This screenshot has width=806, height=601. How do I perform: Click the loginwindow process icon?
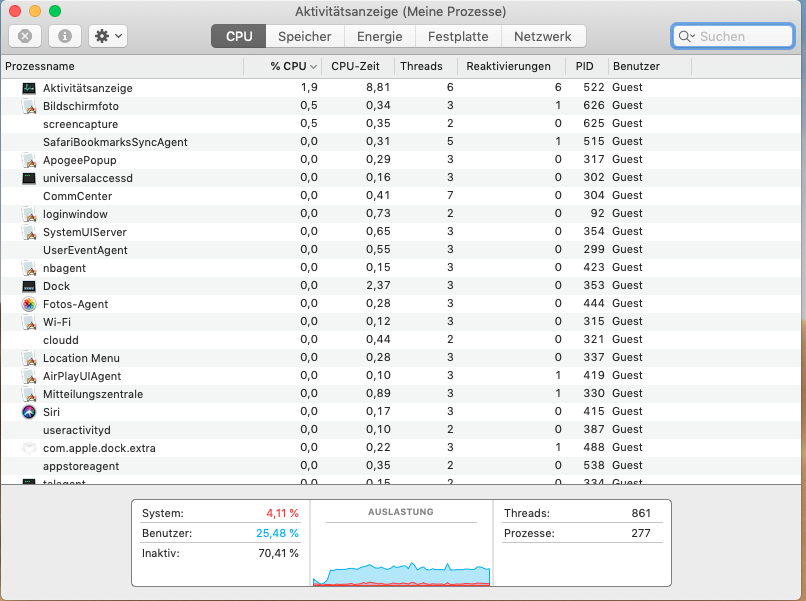29,214
